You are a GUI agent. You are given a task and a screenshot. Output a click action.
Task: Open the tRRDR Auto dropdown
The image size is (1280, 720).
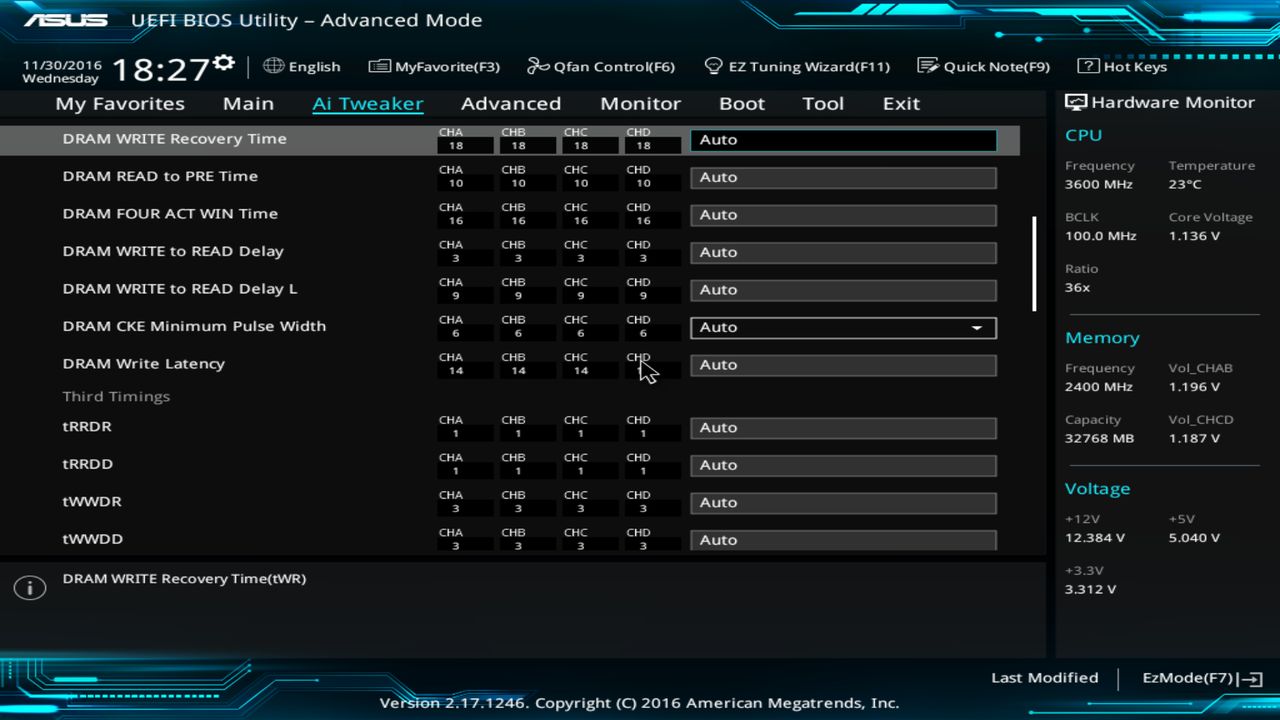tap(843, 427)
